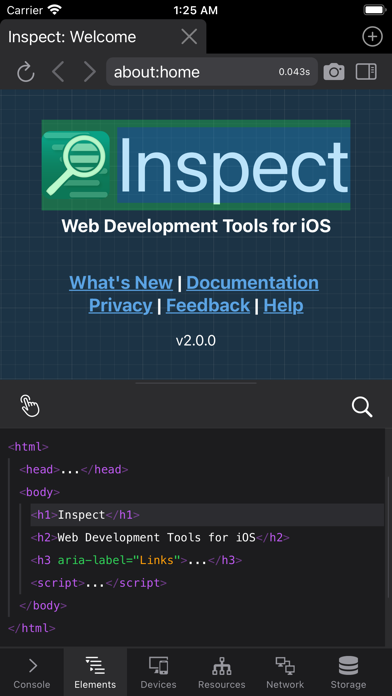Reload the page with the refresh icon
The image size is (392, 696).
click(26, 72)
